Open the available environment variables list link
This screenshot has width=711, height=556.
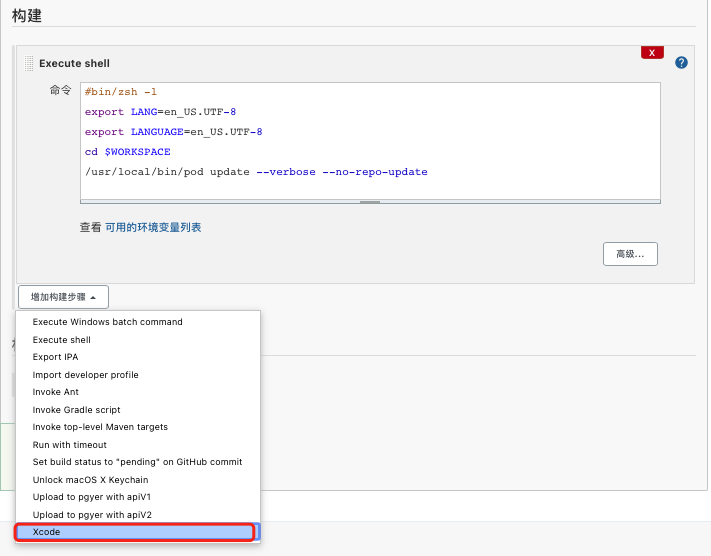coord(153,227)
